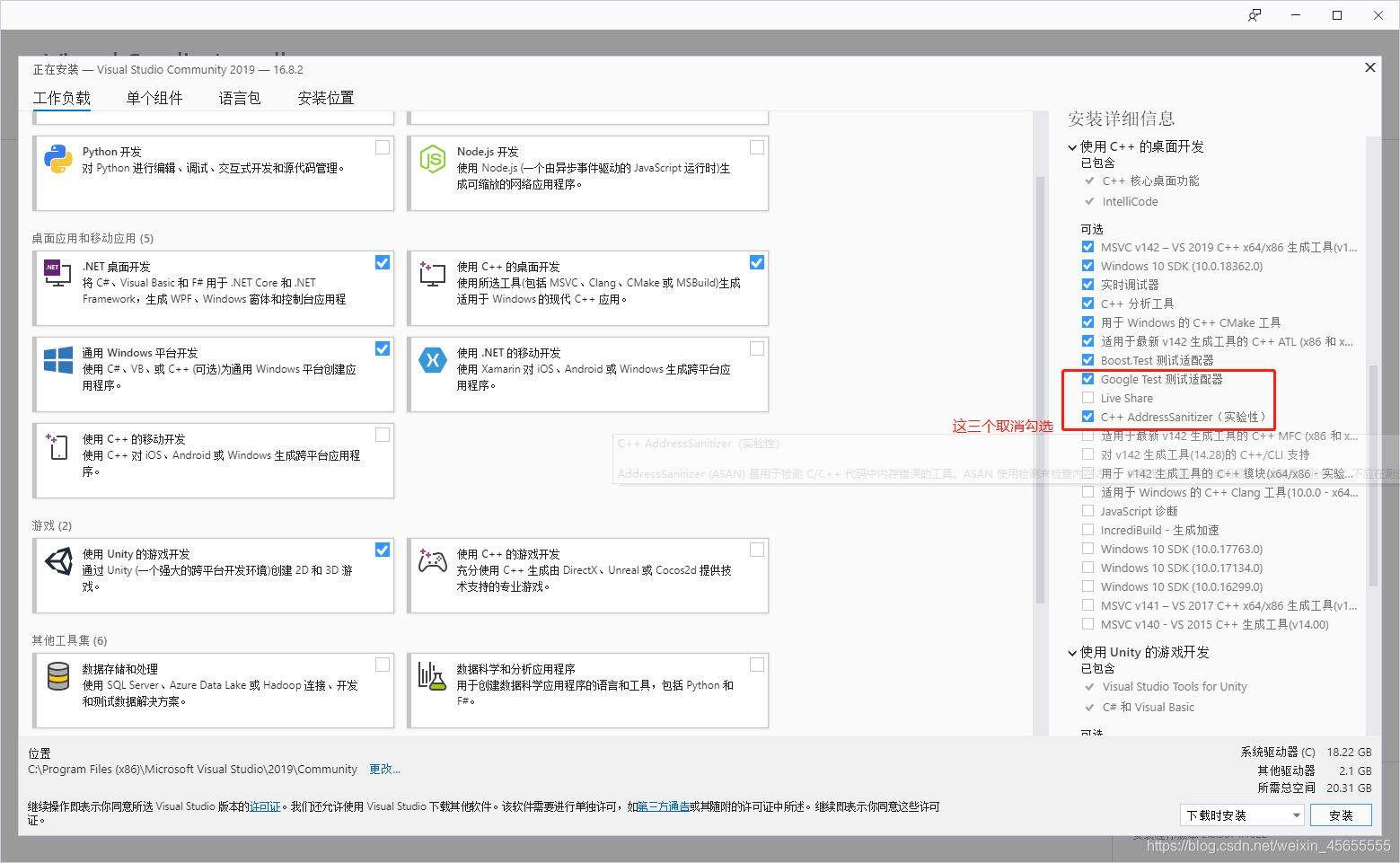This screenshot has height=863, width=1400.
Task: Click the installation path C:\Program Files (x86) text
Action: [192, 770]
